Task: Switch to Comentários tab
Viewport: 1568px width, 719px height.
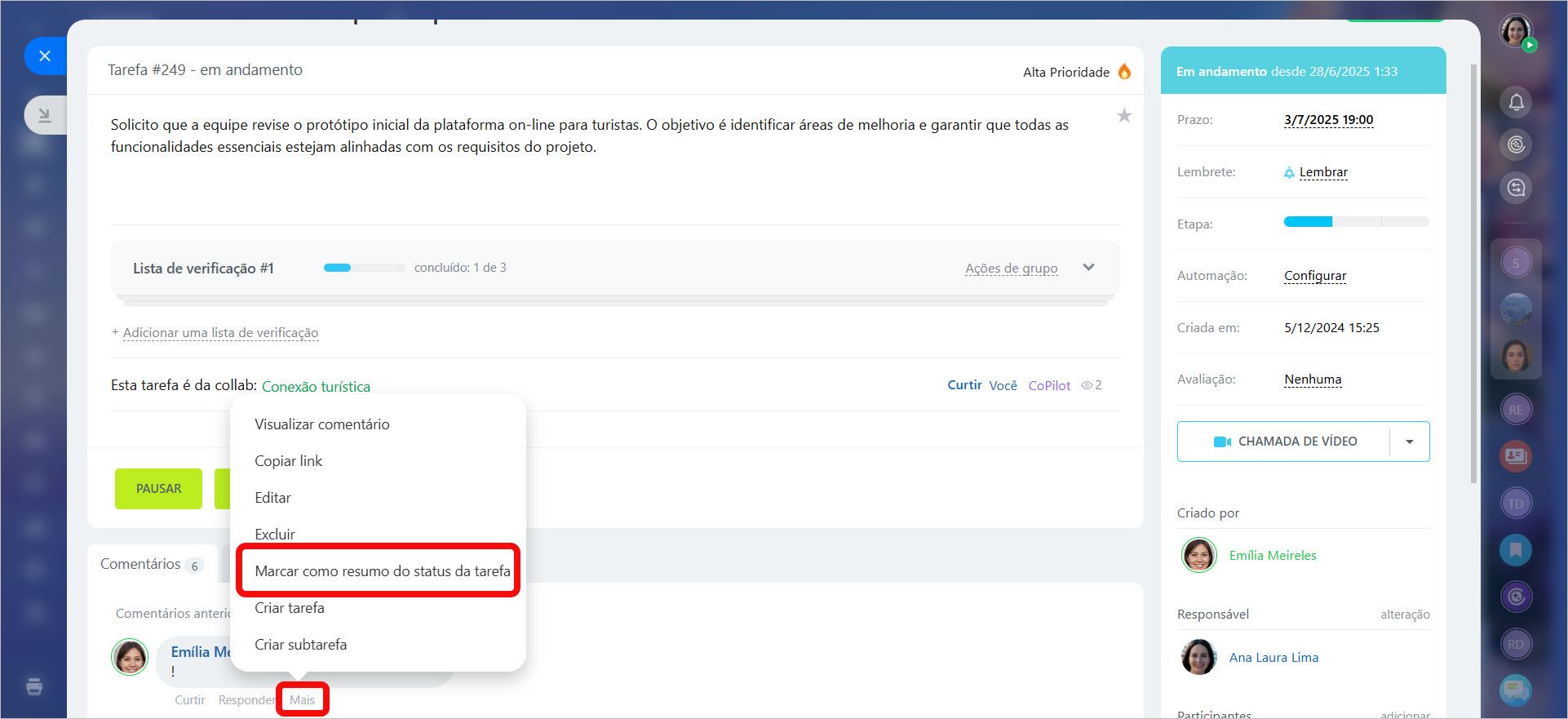Action: pos(152,564)
